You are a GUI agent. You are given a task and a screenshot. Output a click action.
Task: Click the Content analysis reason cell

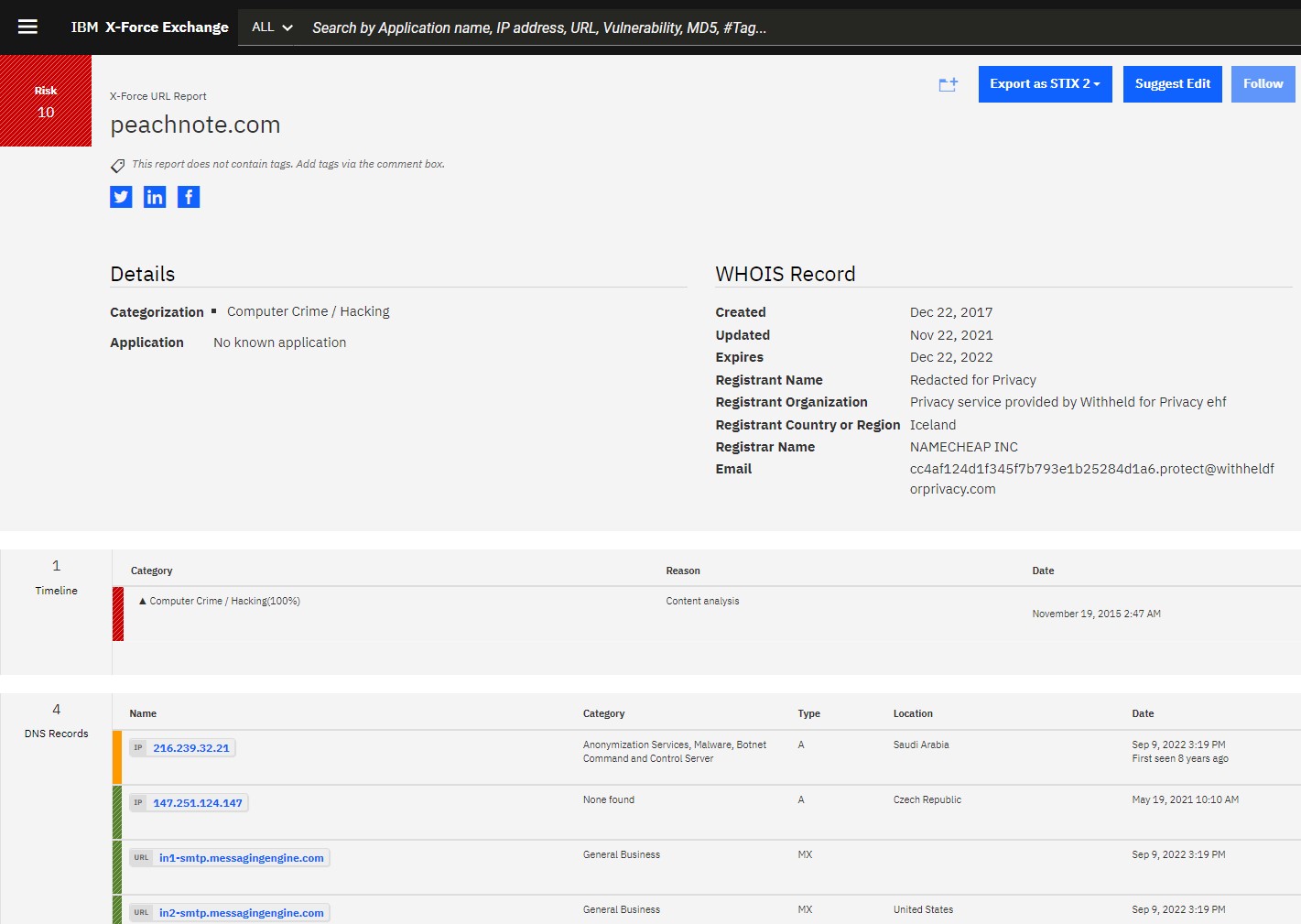[x=702, y=601]
